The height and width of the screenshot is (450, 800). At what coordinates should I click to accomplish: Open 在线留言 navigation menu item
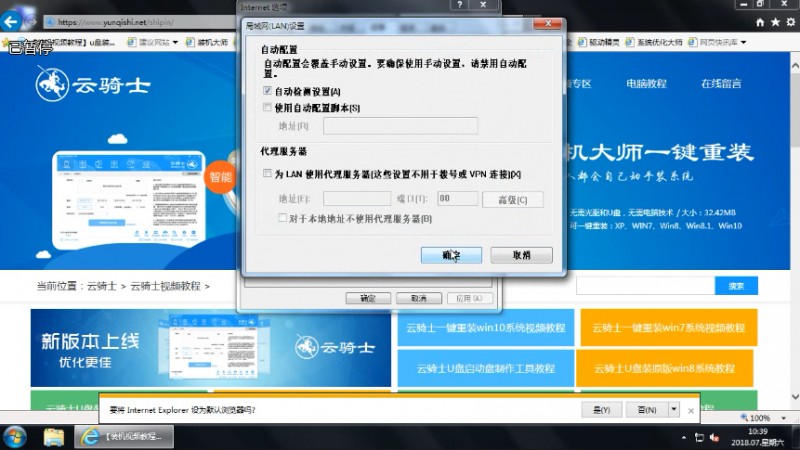pos(721,84)
